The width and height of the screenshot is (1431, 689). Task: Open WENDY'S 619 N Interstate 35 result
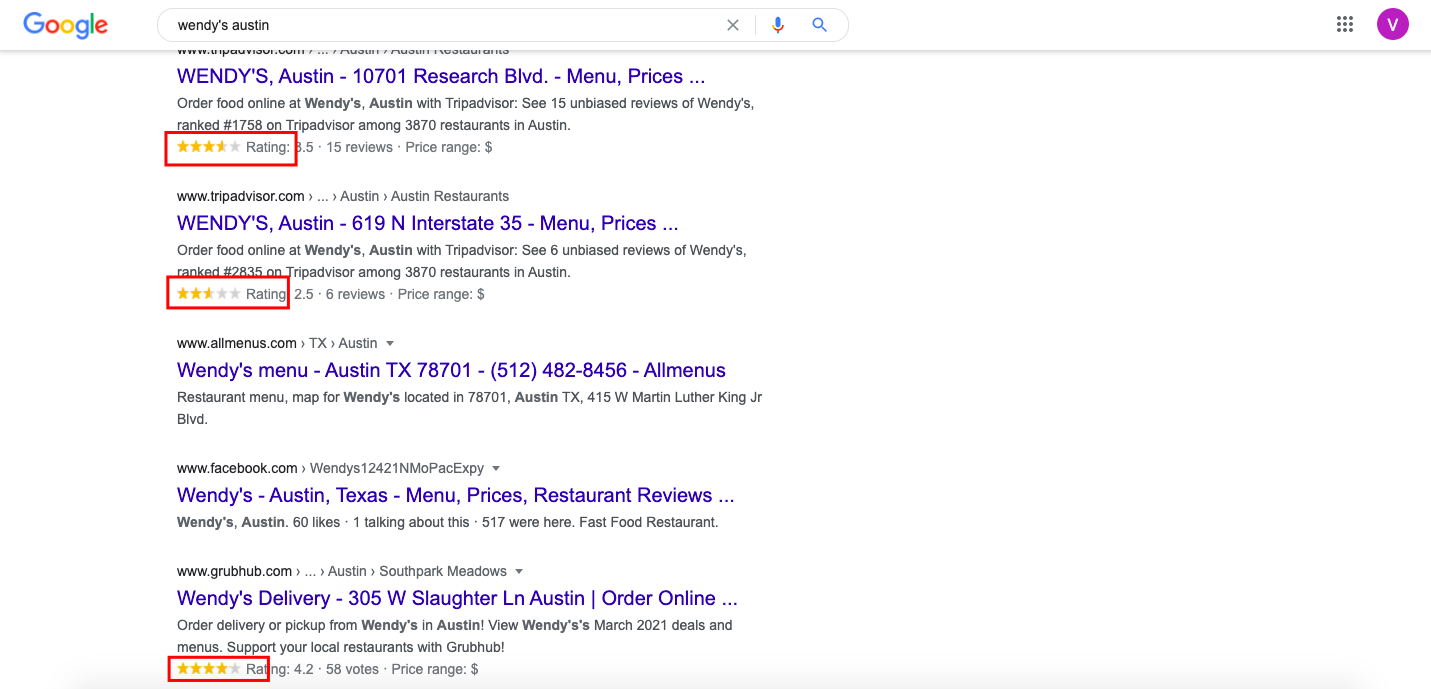tap(428, 223)
